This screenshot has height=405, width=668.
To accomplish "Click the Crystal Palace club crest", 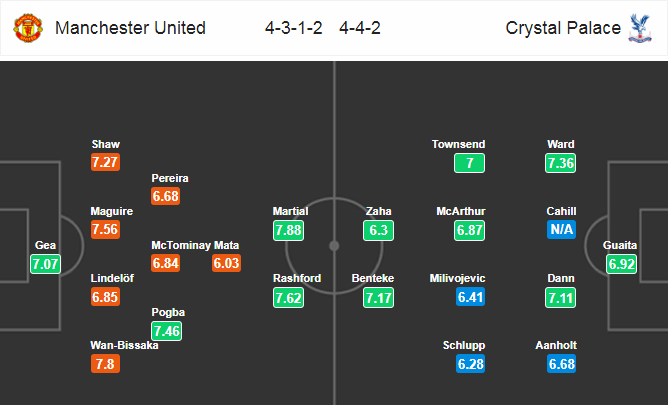I will [x=640, y=28].
